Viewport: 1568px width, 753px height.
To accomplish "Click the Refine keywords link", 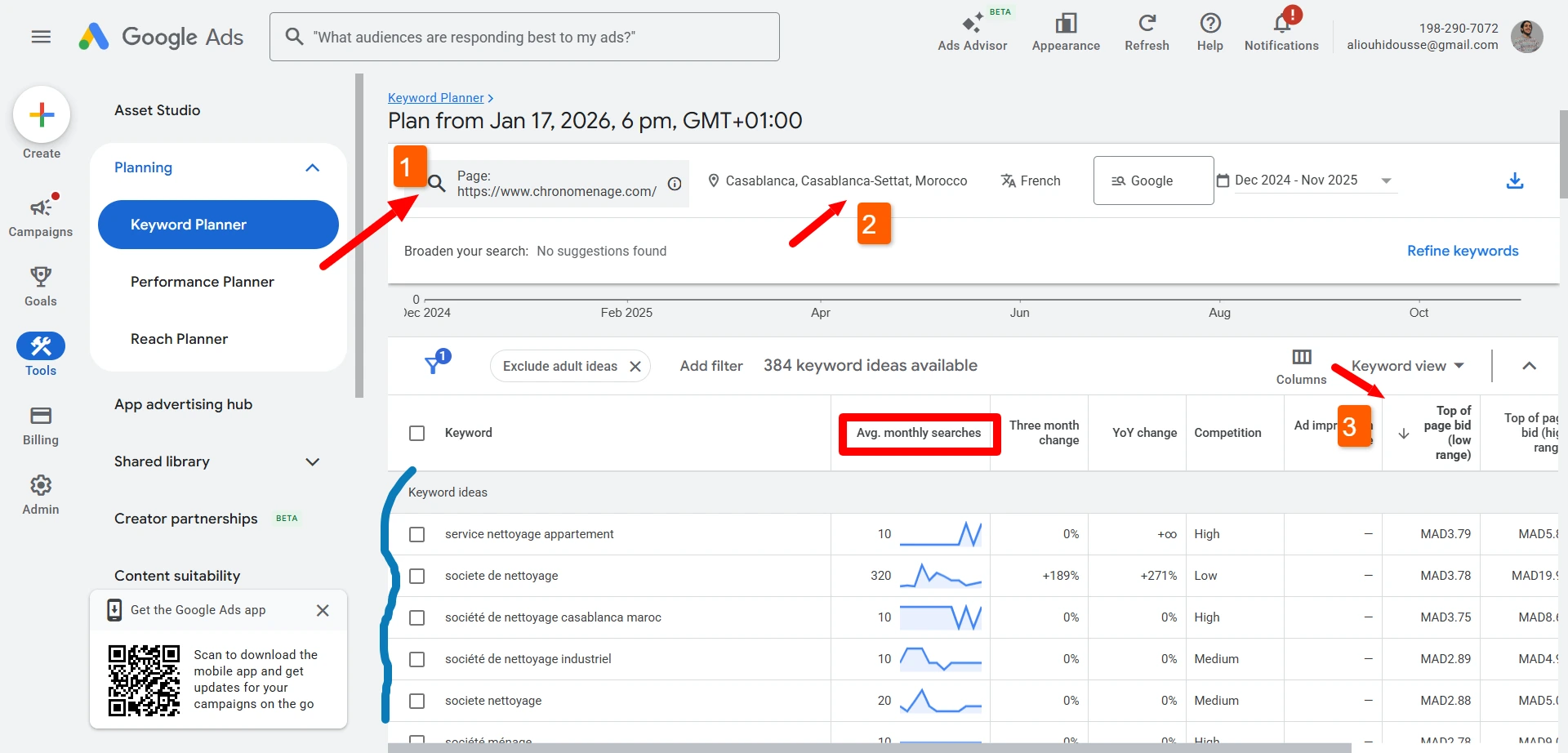I will [x=1462, y=251].
